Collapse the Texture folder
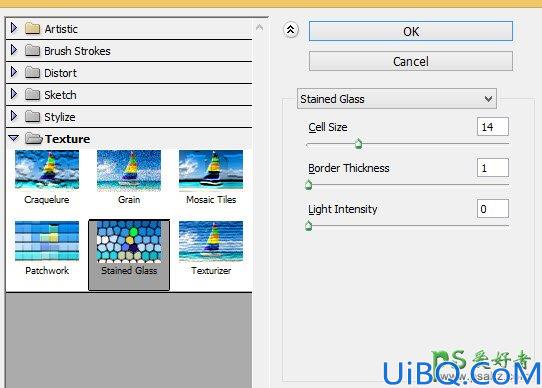The image size is (542, 388). tap(14, 138)
